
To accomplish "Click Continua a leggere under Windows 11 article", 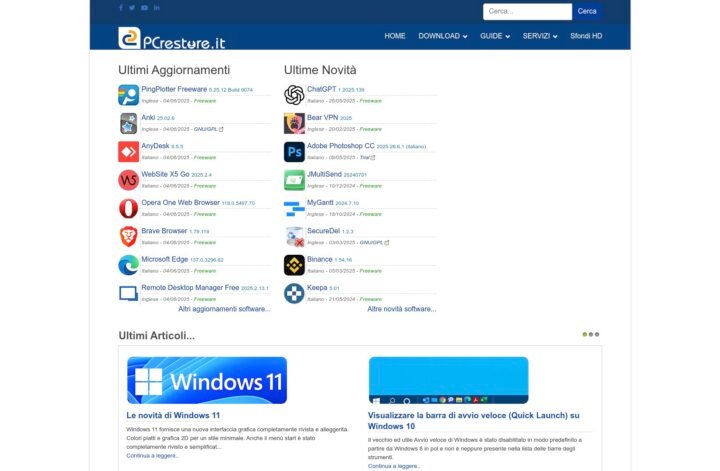I will [x=152, y=455].
